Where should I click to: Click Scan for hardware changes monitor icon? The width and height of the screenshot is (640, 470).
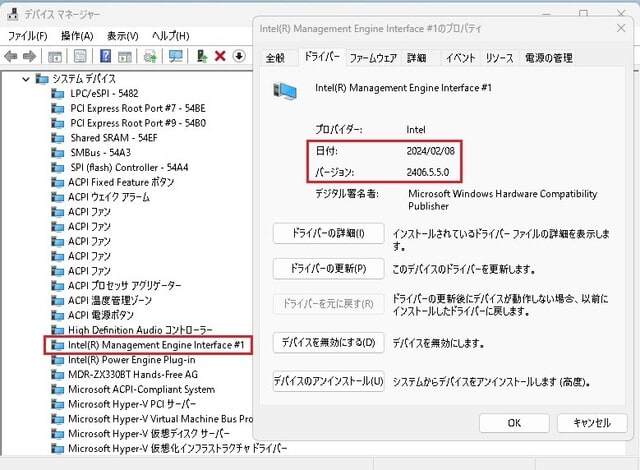click(176, 56)
